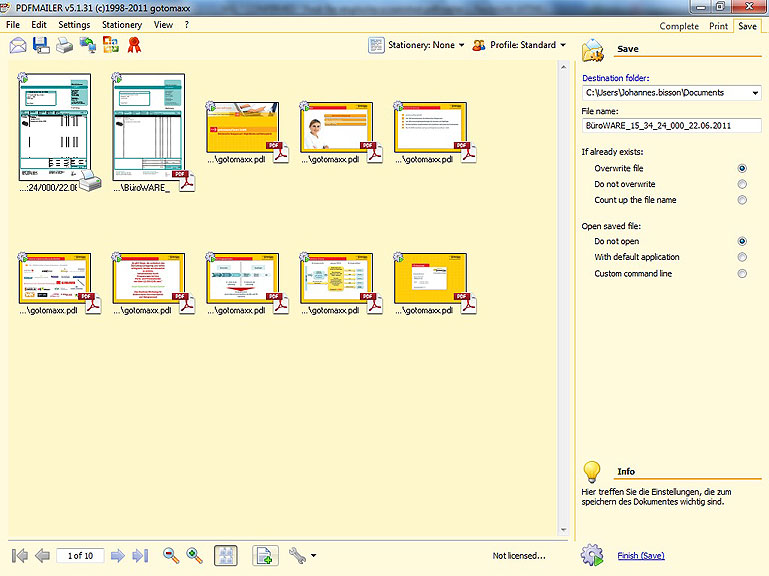Click the File name input field

click(x=671, y=126)
